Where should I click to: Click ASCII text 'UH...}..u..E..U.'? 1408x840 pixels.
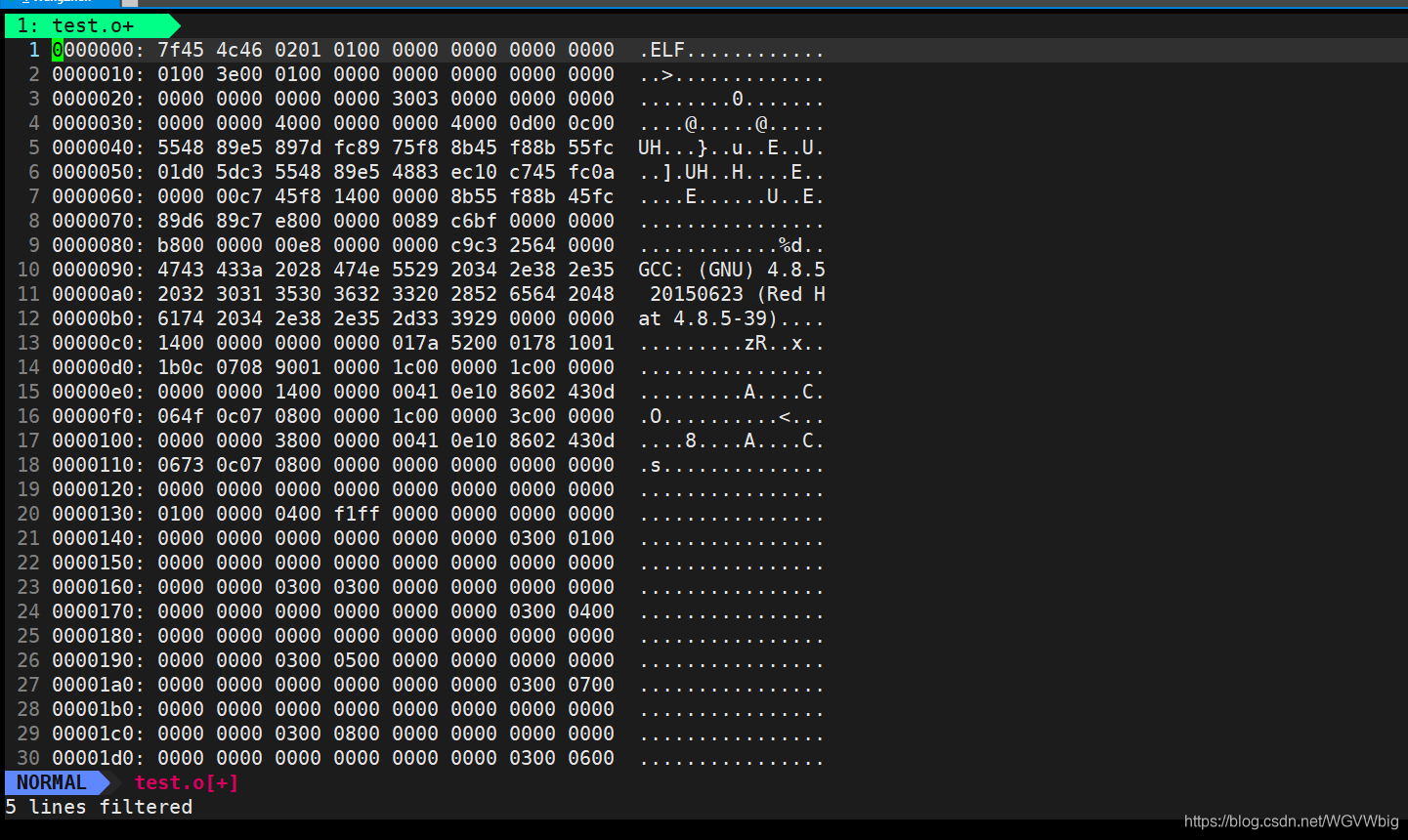pos(732,147)
